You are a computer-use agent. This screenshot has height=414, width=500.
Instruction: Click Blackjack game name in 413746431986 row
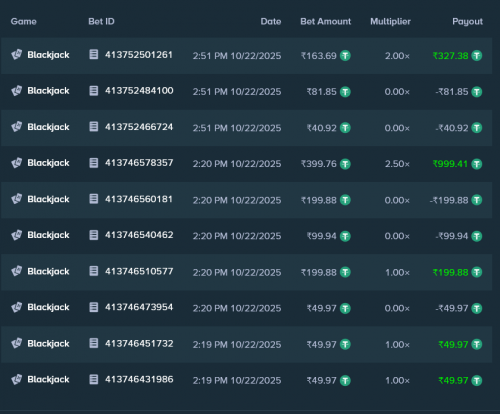(48, 380)
